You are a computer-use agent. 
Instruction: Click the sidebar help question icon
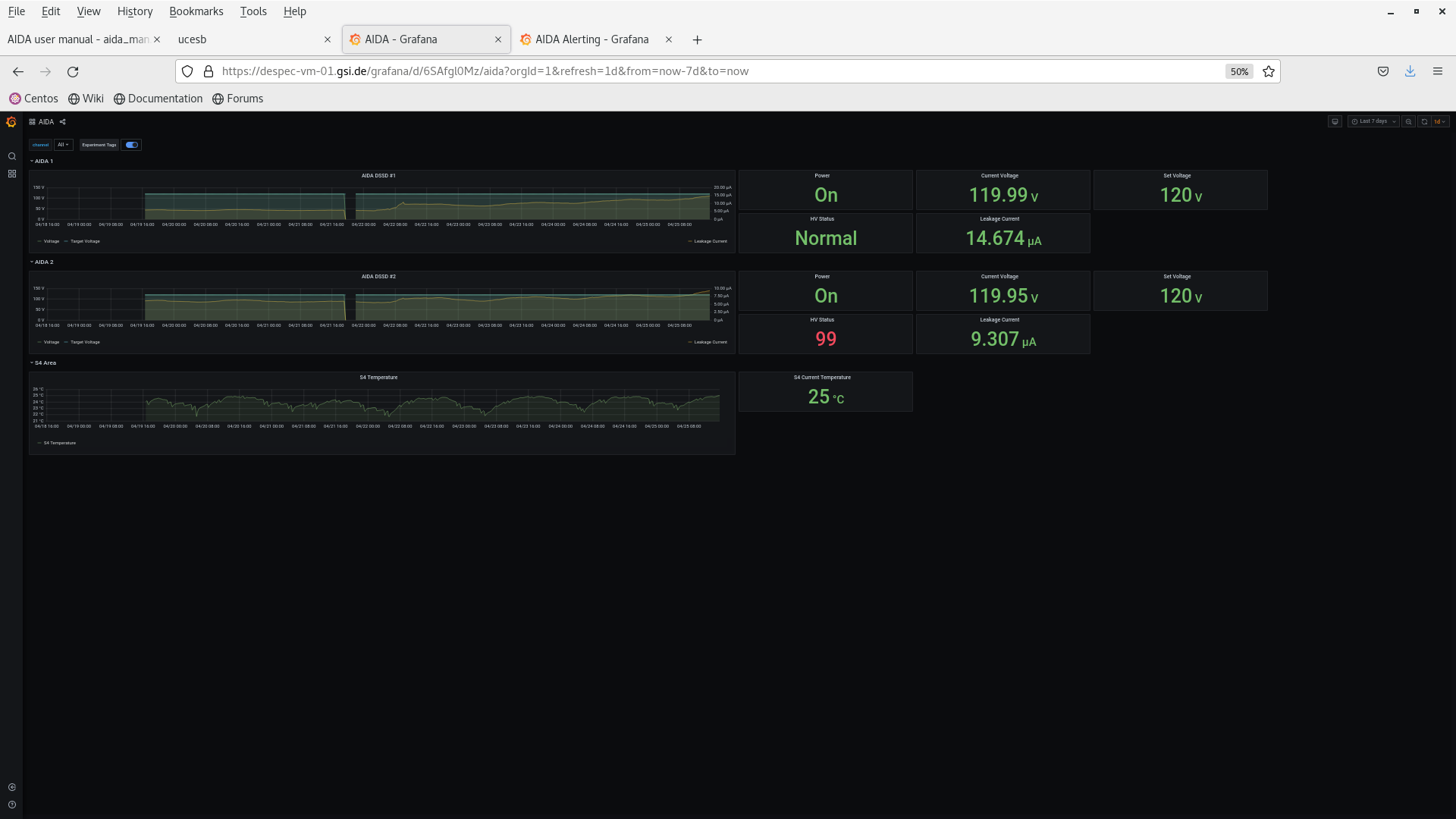coord(12,805)
